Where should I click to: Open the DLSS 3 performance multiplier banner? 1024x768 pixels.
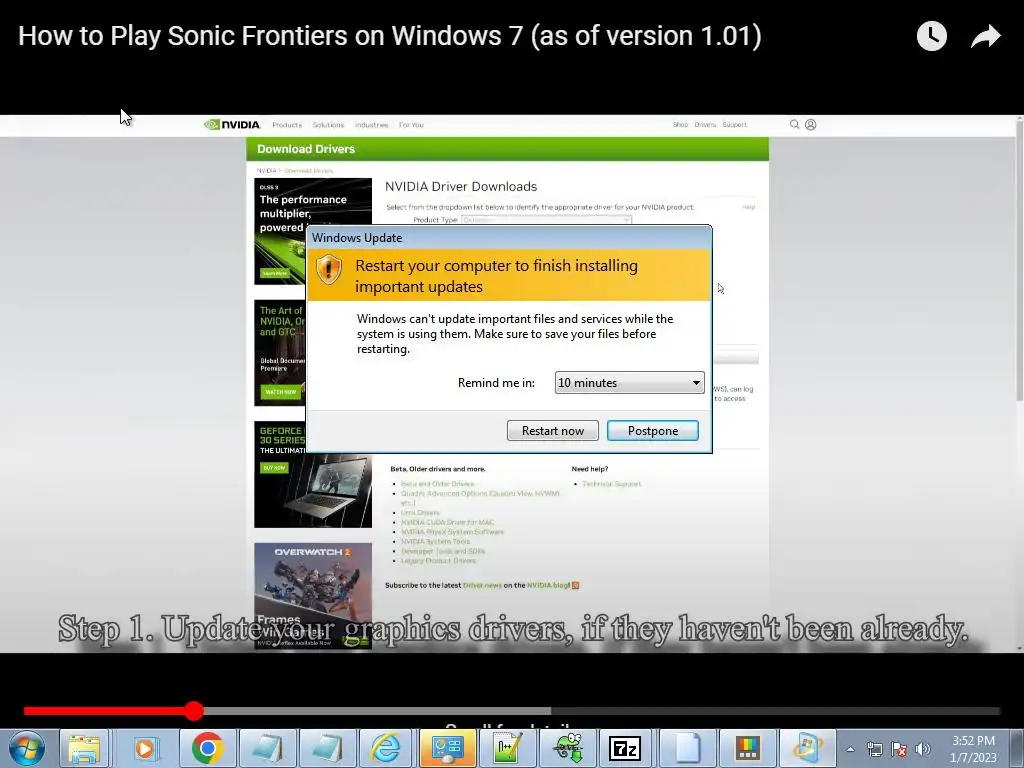[x=313, y=231]
